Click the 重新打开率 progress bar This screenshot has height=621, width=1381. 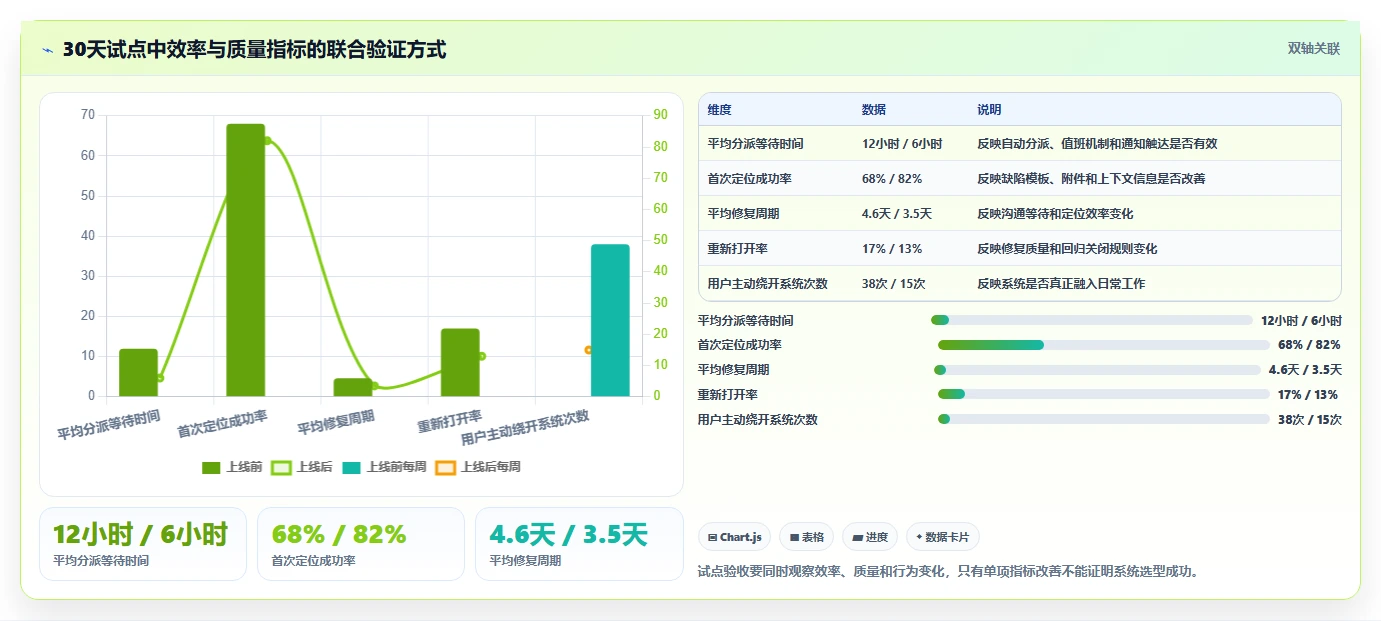coord(1104,395)
